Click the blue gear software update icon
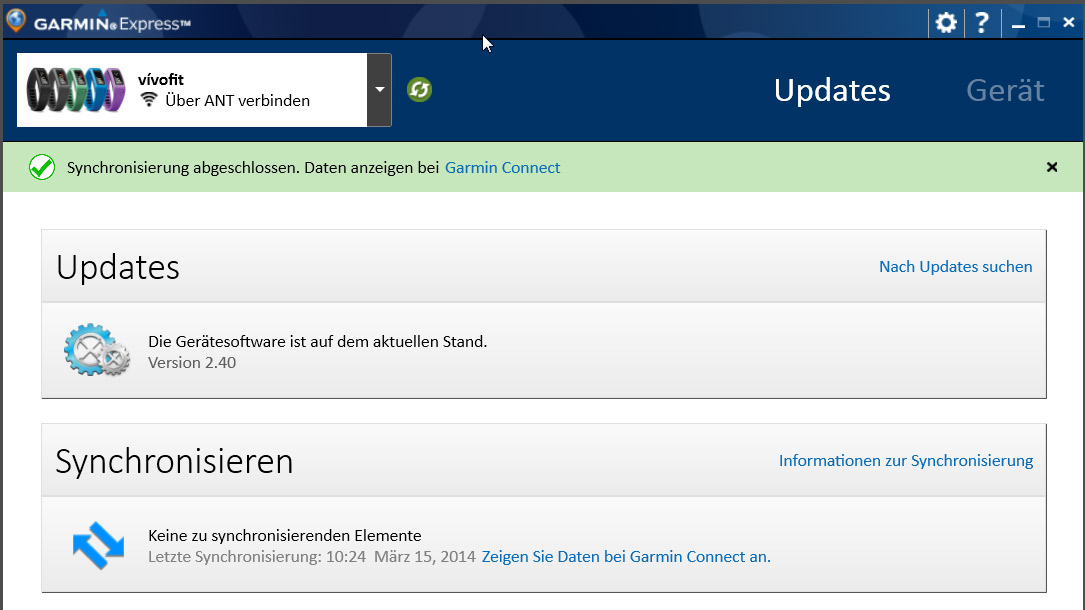The width and height of the screenshot is (1085, 610). (x=96, y=350)
